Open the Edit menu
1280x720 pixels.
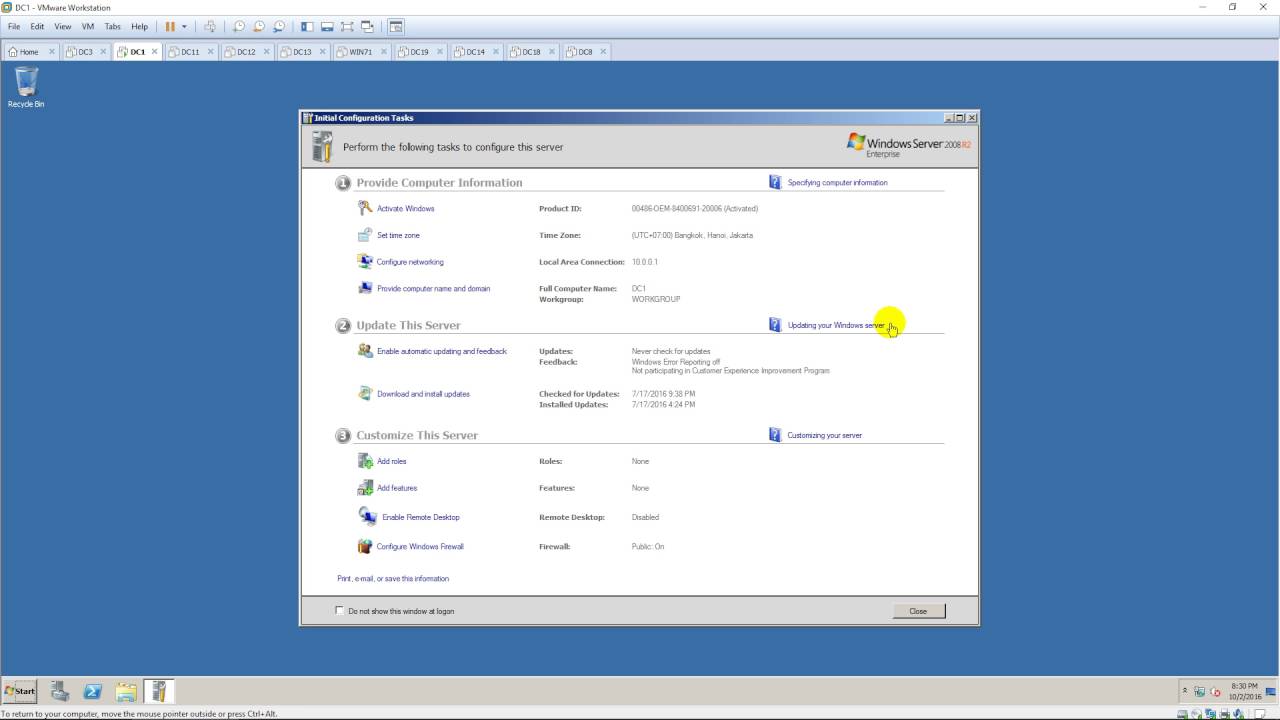[x=37, y=27]
